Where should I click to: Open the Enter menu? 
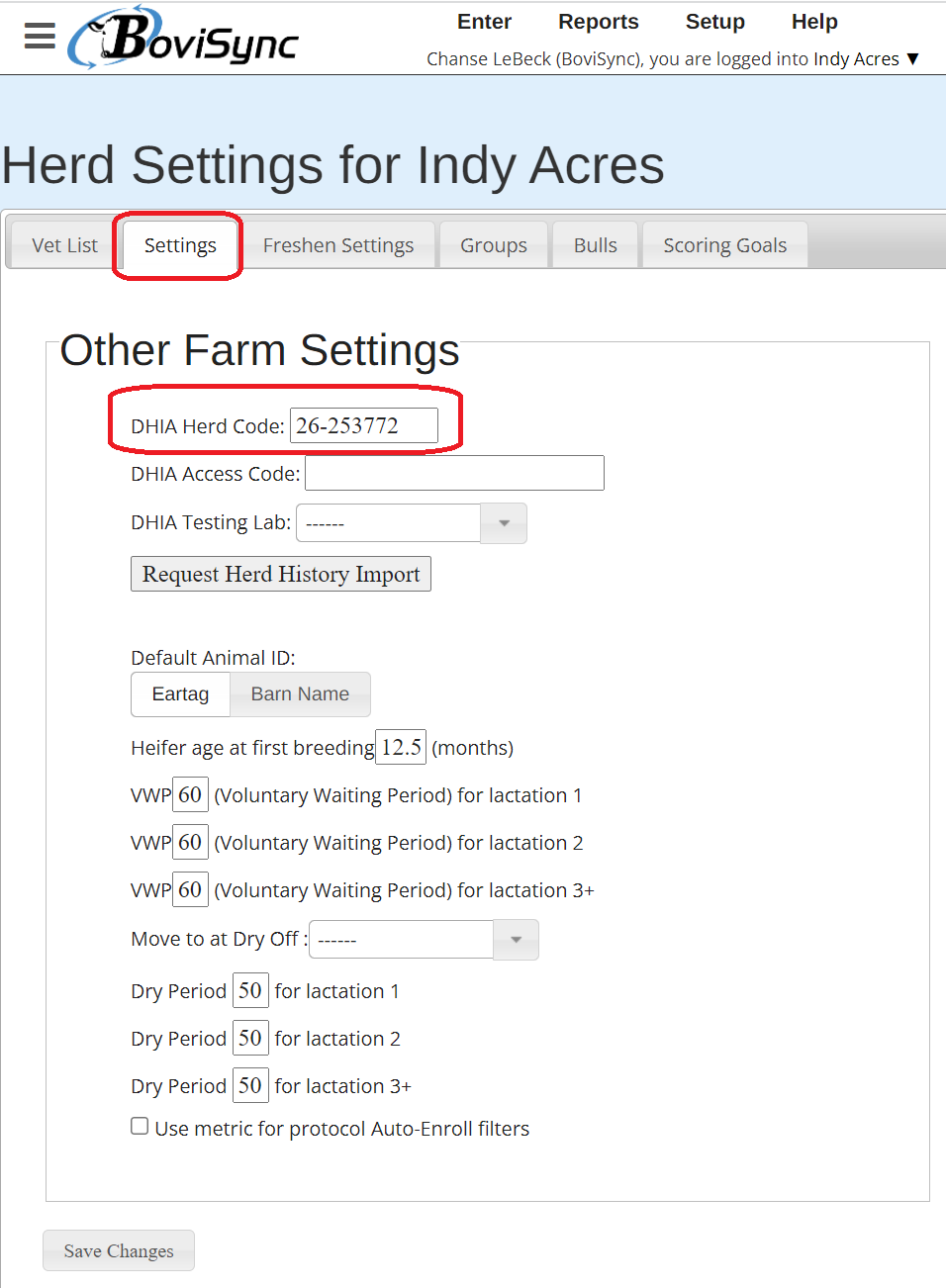click(x=484, y=22)
